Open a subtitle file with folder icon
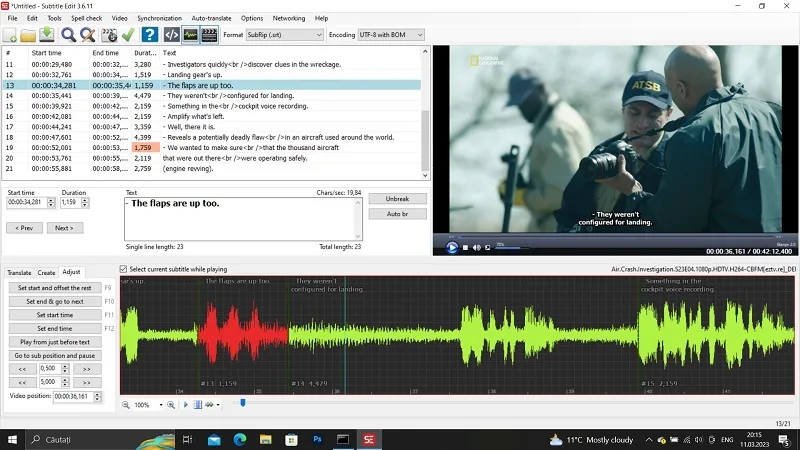This screenshot has height=450, width=800. [28, 35]
